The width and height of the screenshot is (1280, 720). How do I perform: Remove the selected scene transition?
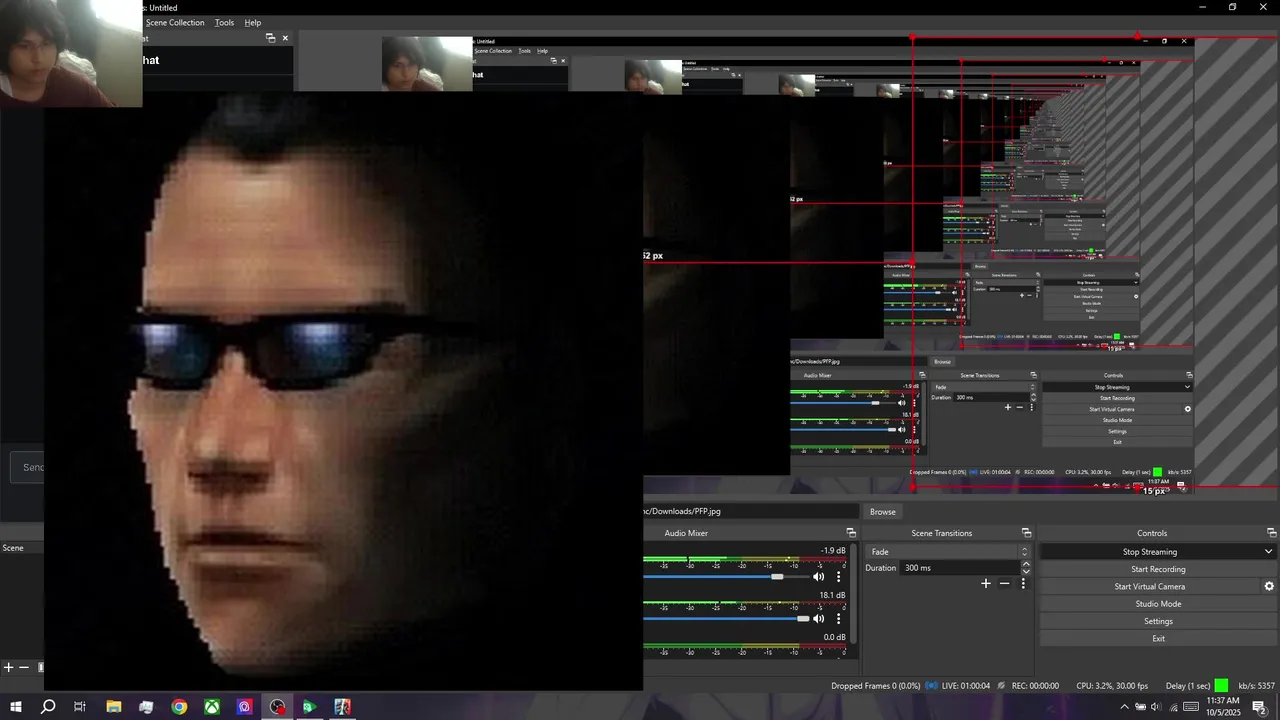point(1005,583)
